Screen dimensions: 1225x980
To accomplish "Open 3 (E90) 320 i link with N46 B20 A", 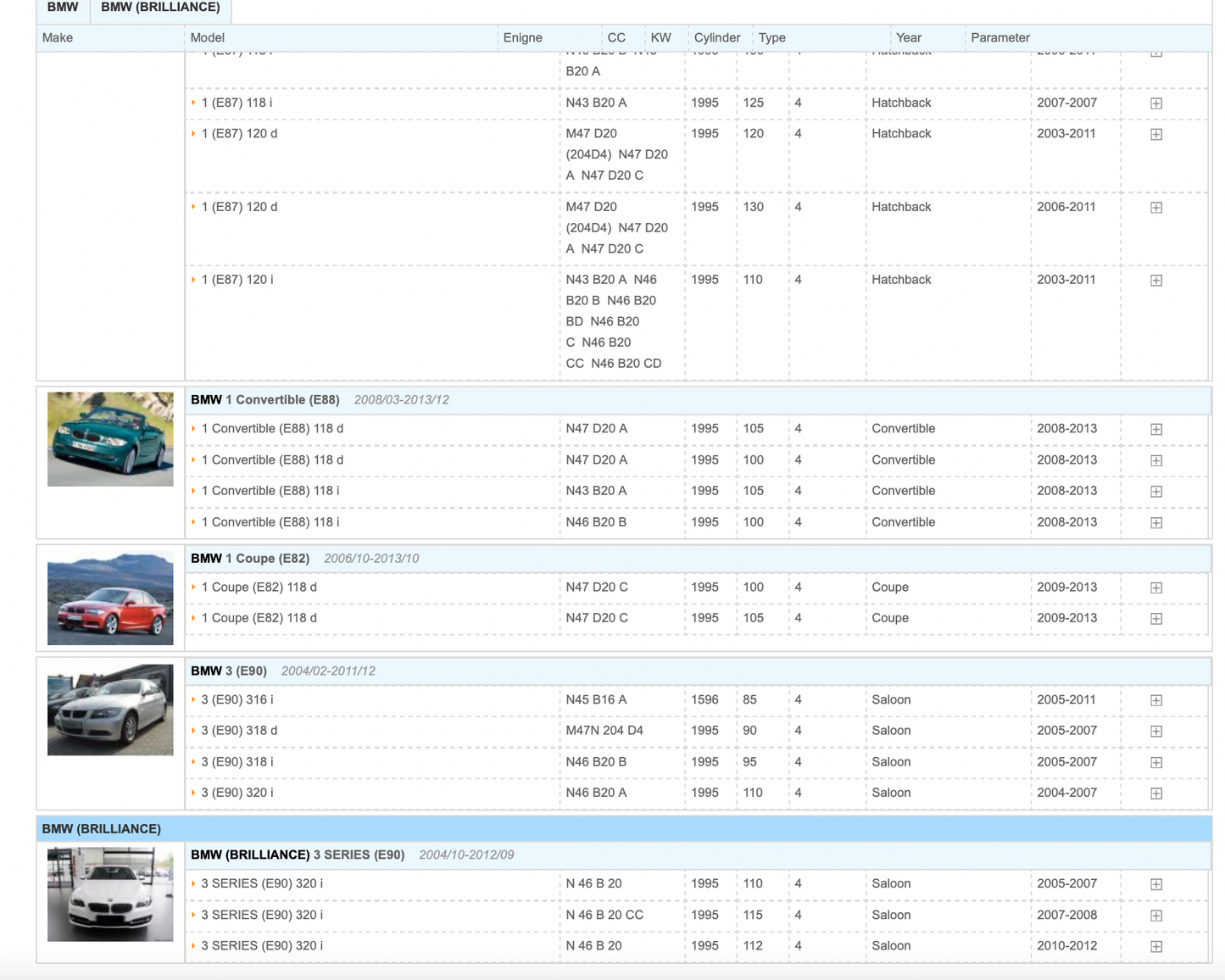I will point(237,793).
